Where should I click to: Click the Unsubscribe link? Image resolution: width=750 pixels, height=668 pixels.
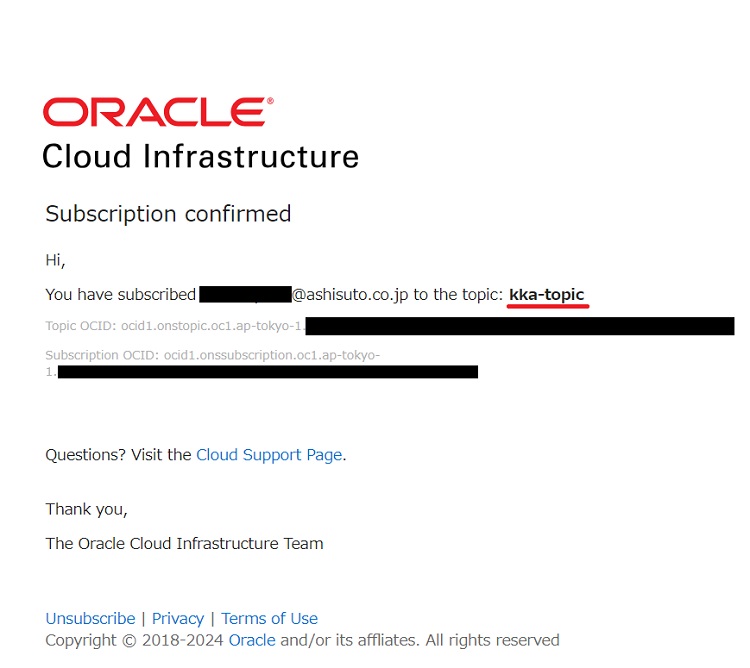90,619
